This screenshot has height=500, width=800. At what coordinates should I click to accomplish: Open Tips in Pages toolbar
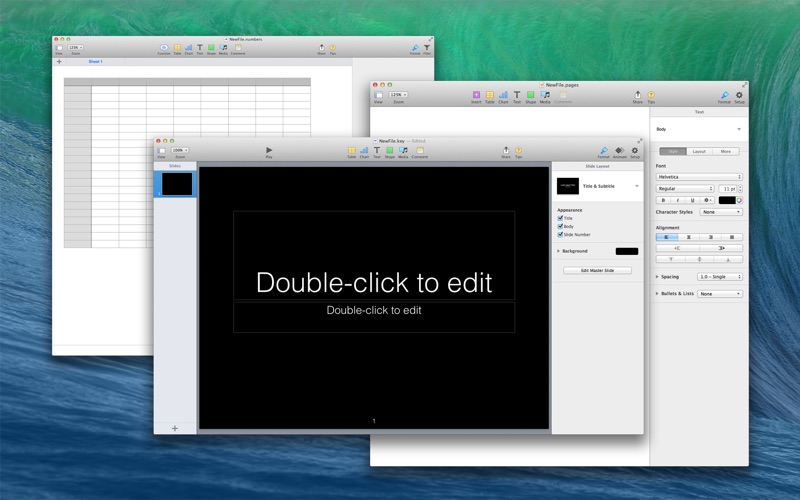coord(651,95)
